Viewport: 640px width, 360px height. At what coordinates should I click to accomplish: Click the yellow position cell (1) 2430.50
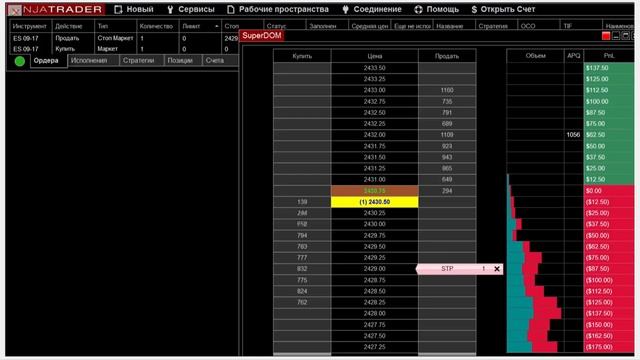click(x=374, y=202)
